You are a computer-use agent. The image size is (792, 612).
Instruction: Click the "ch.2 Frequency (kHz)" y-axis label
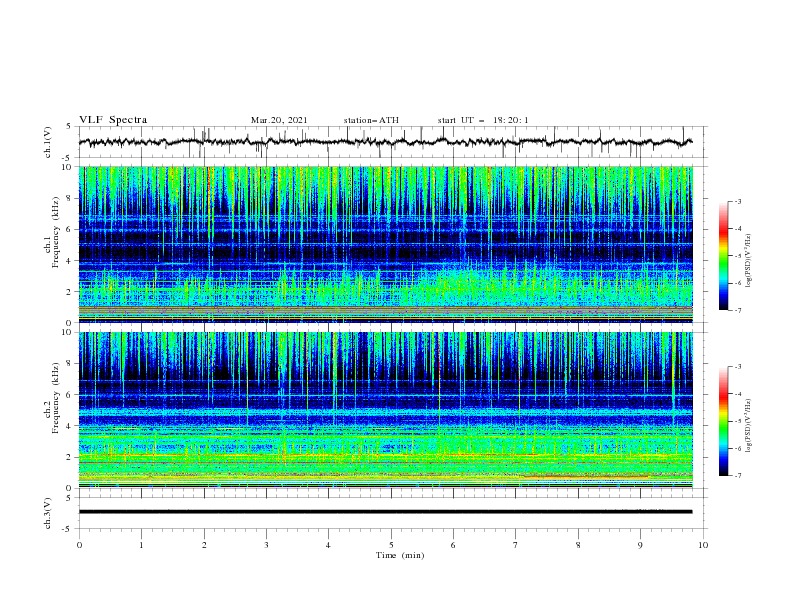tap(52, 398)
